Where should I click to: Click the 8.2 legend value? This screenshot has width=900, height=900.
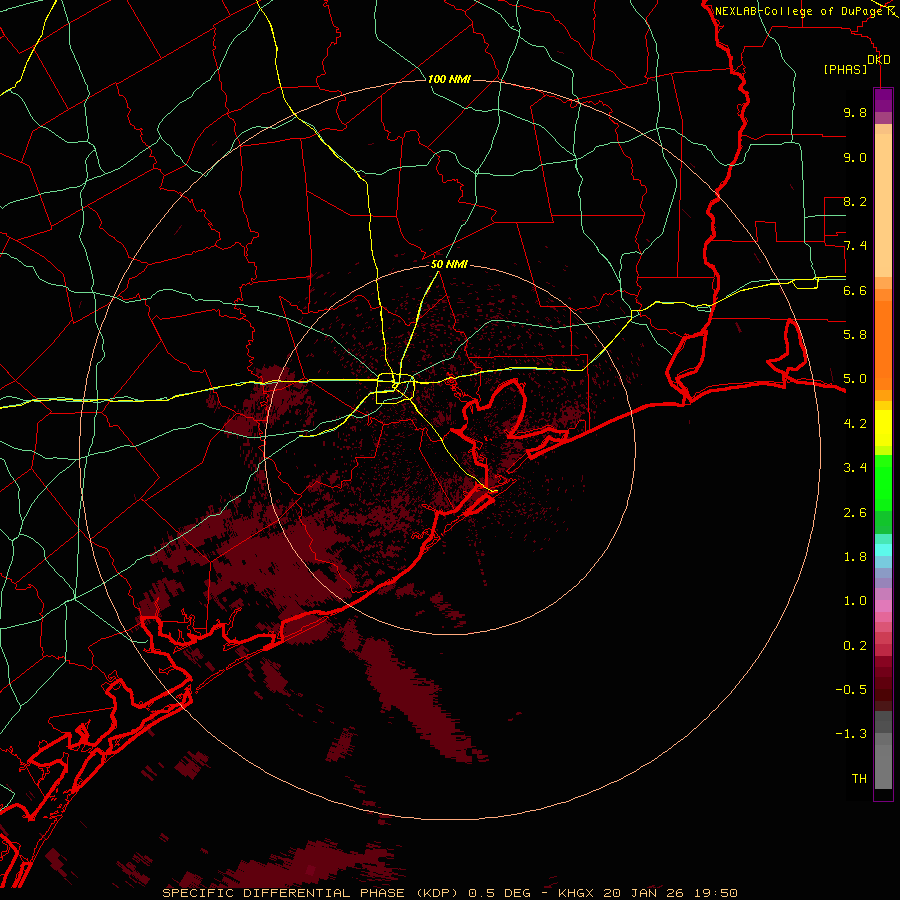tap(855, 201)
